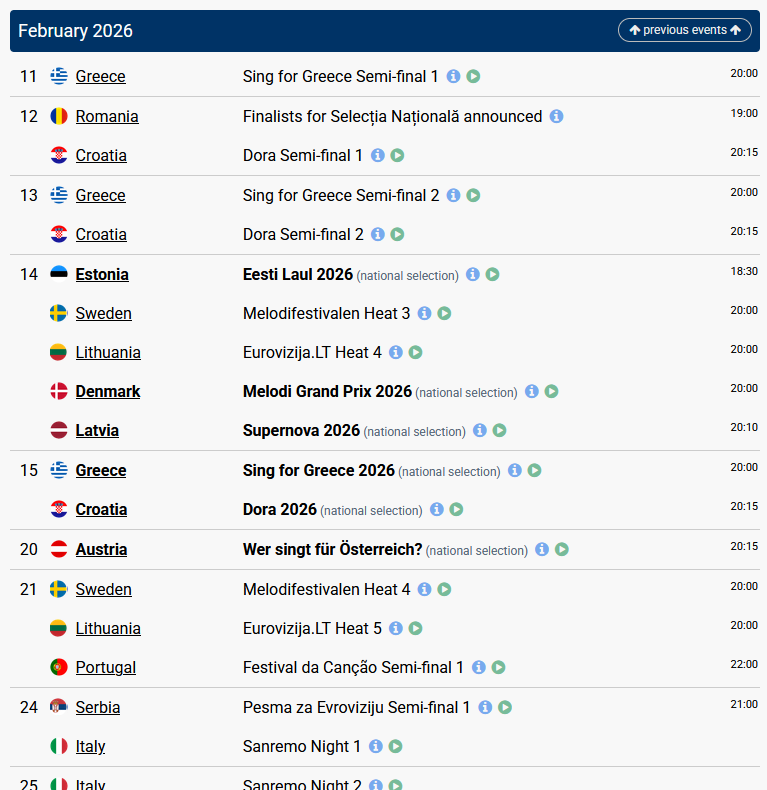This screenshot has width=767, height=790.
Task: Play Supernova 2026 video
Action: pyautogui.click(x=499, y=430)
